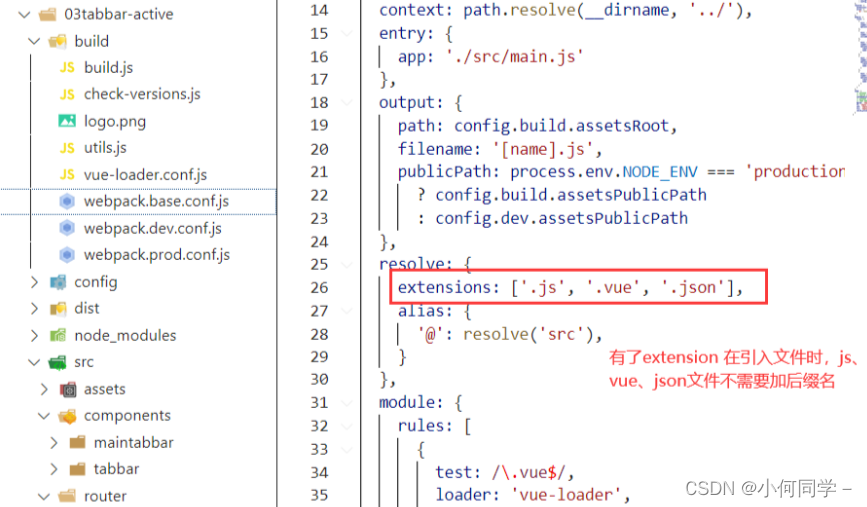
Task: Fold the output block at line 18
Action: point(347,102)
